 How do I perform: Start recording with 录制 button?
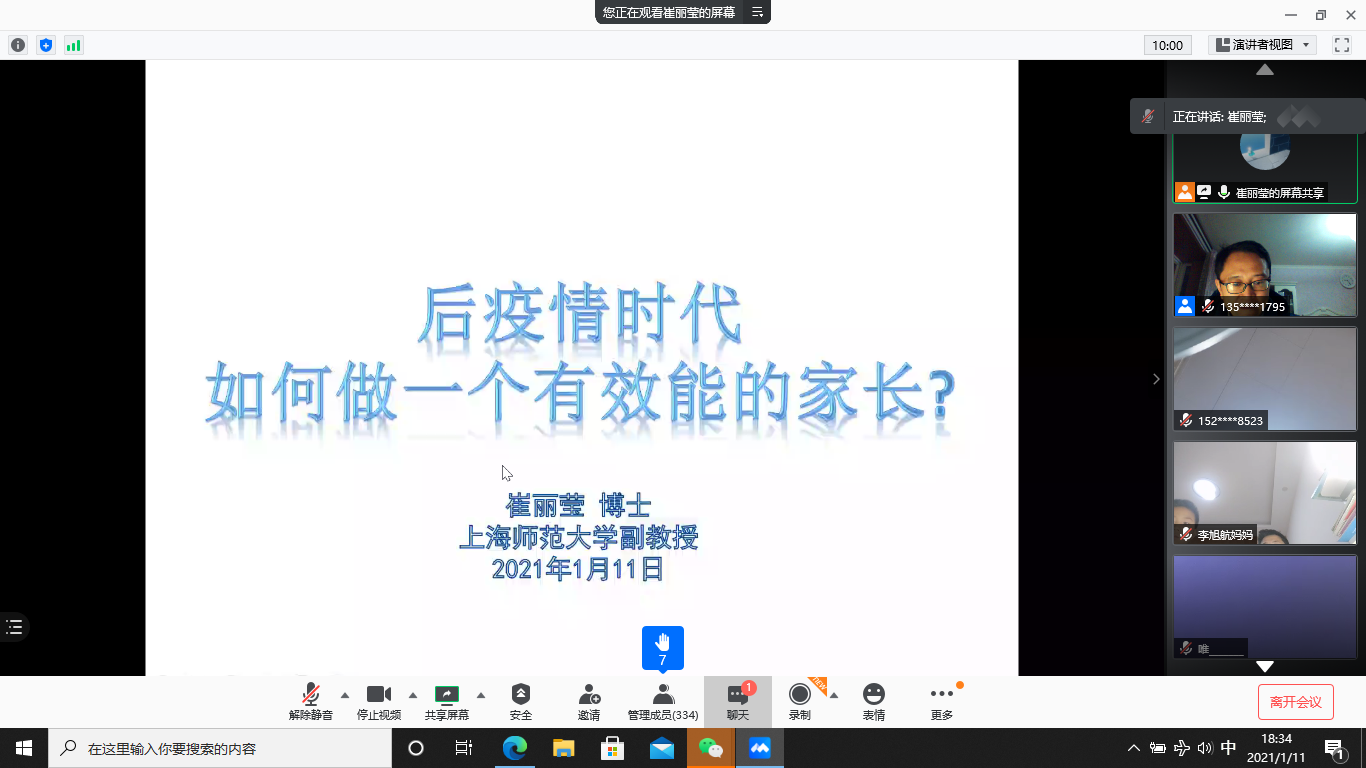click(800, 701)
